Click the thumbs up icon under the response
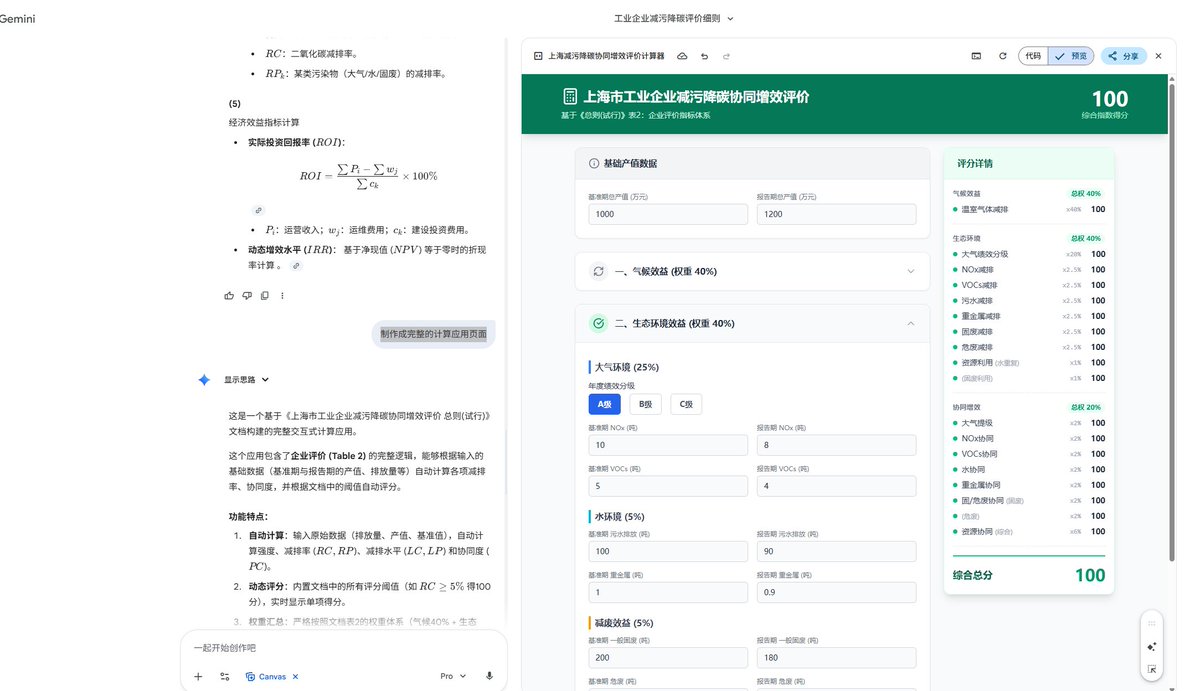 [229, 296]
